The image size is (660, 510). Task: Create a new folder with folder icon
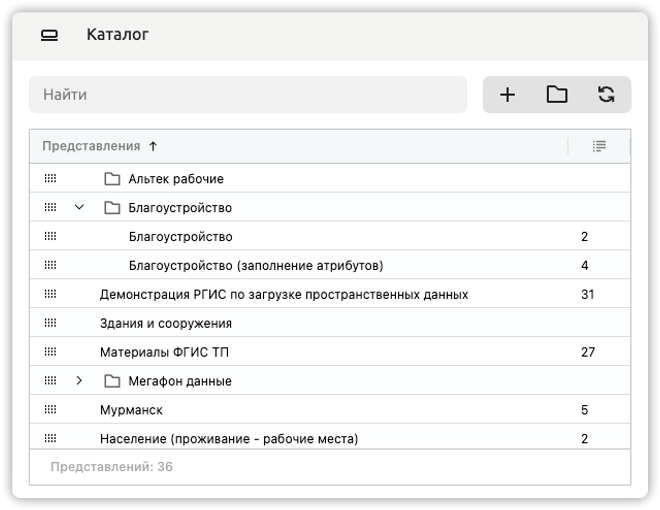pos(556,94)
